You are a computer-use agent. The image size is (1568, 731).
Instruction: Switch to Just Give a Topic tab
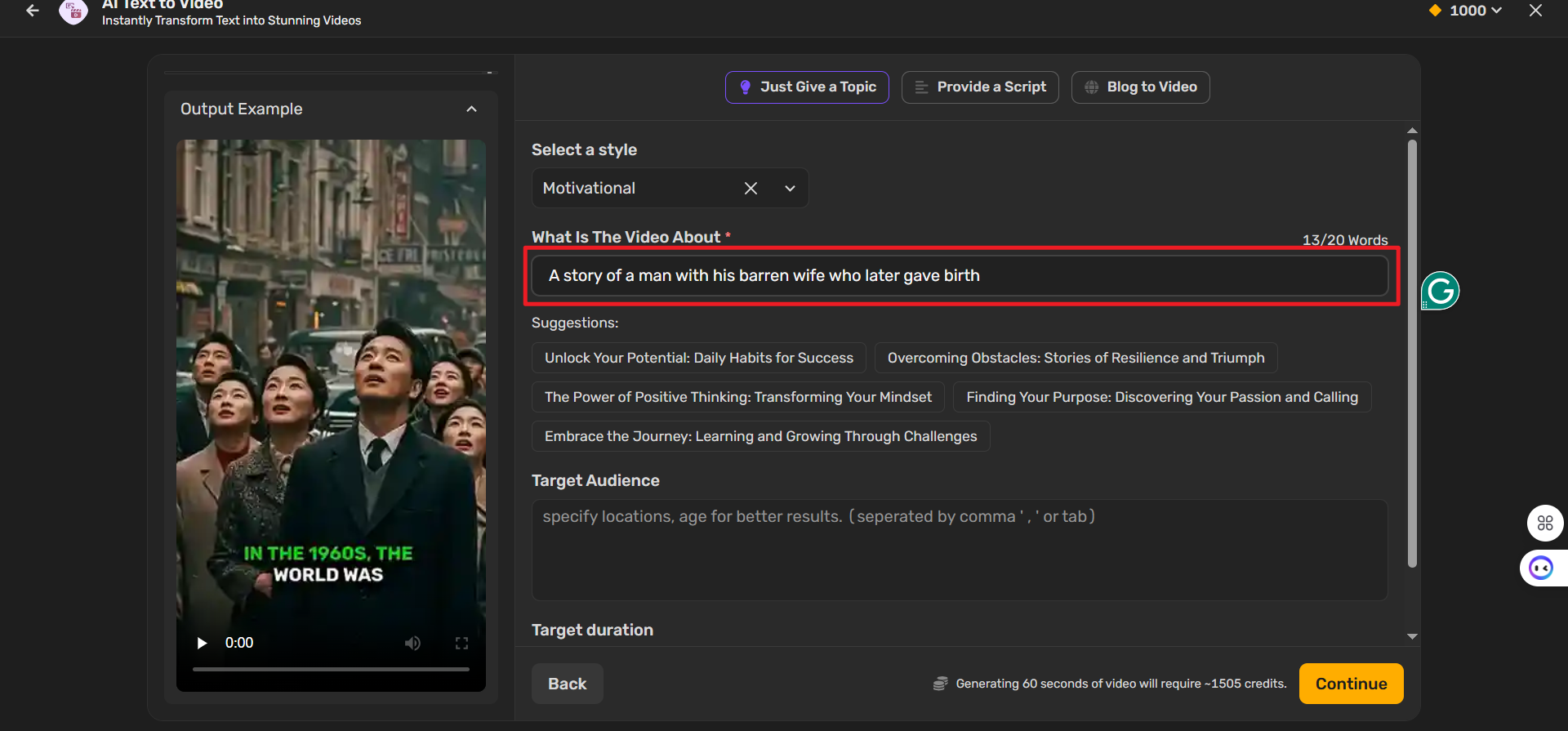pyautogui.click(x=807, y=87)
